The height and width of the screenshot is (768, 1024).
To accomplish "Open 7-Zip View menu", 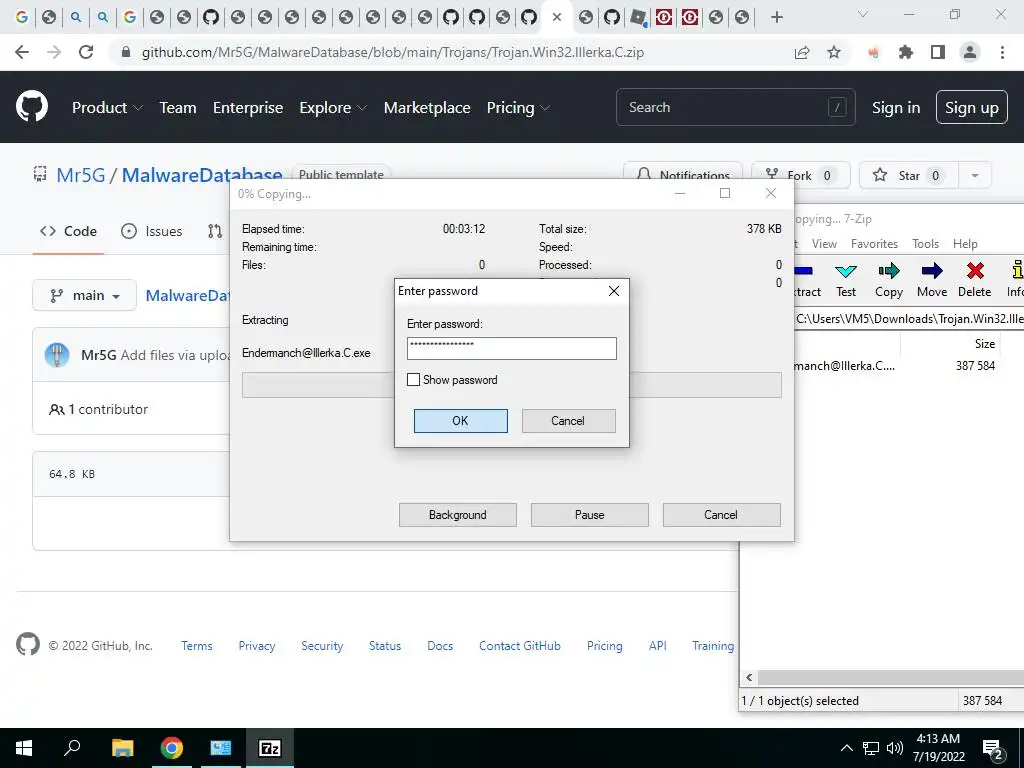I will pos(824,244).
